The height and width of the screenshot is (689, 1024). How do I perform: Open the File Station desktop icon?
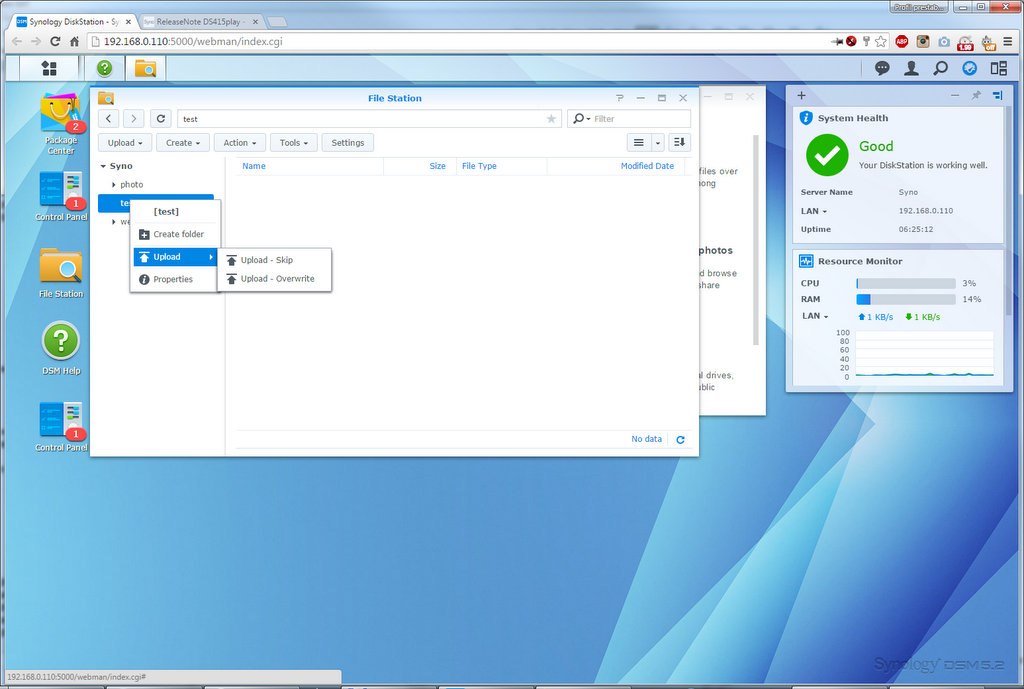[61, 273]
